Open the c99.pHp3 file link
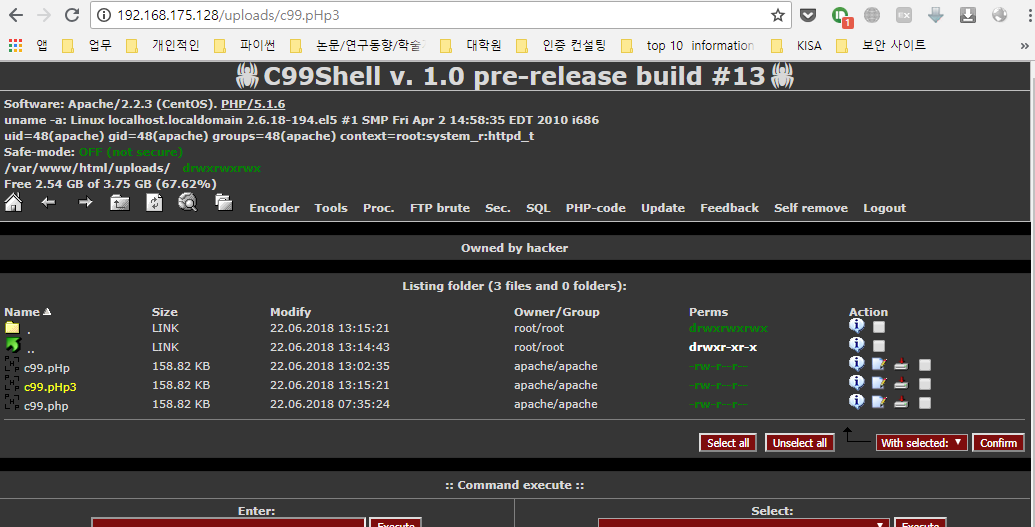Image resolution: width=1035 pixels, height=527 pixels. (x=50, y=387)
